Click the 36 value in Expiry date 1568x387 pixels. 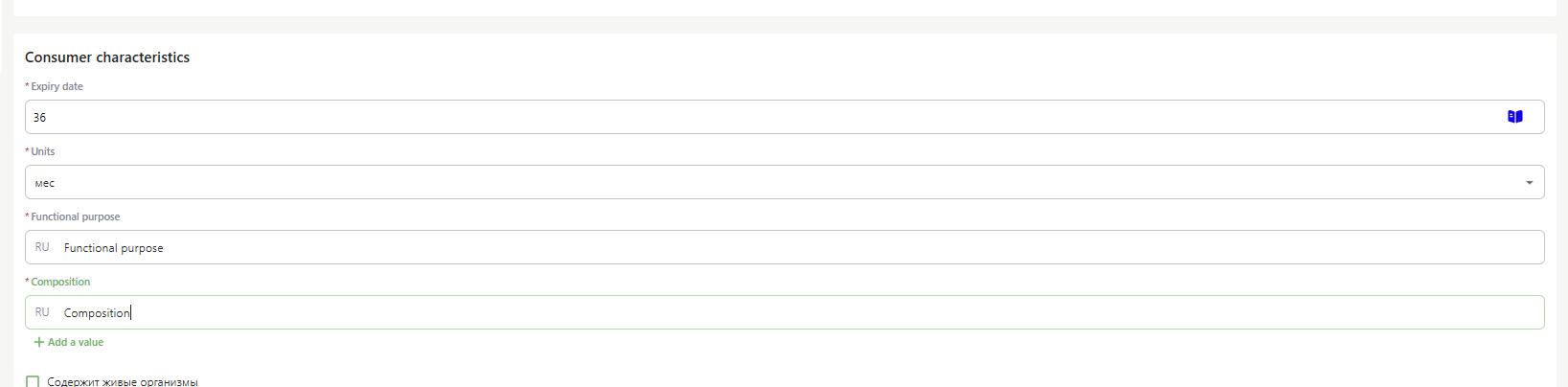tap(39, 118)
